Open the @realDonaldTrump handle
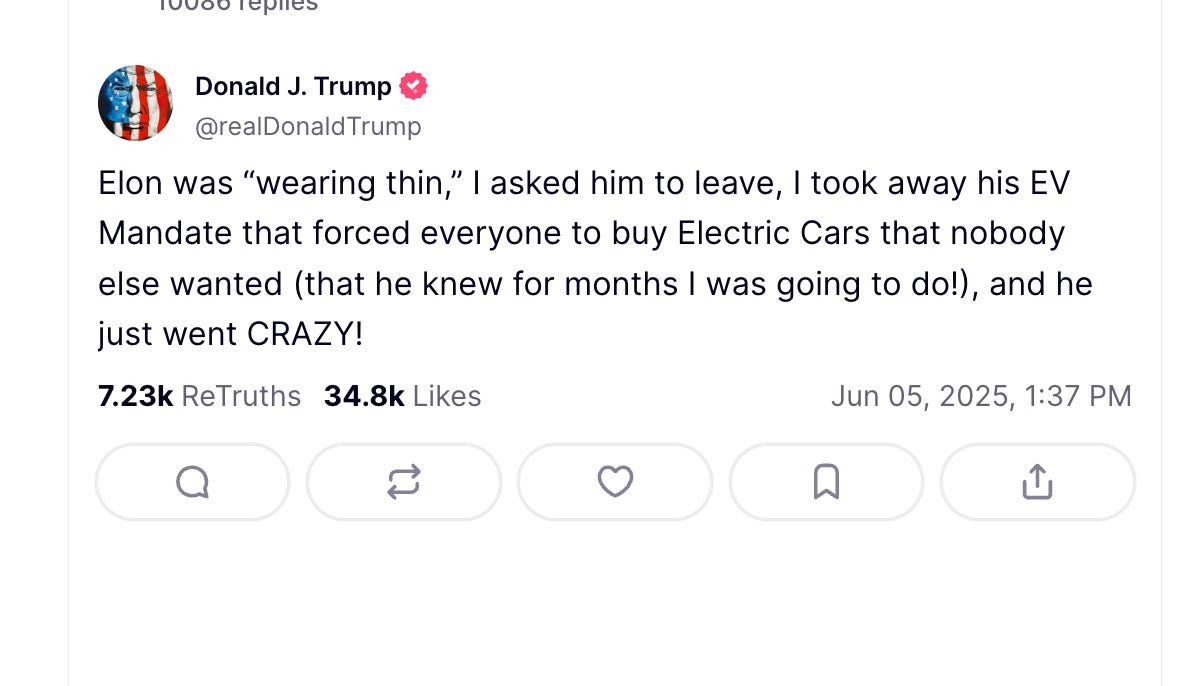The image size is (1198, 686). [x=309, y=126]
